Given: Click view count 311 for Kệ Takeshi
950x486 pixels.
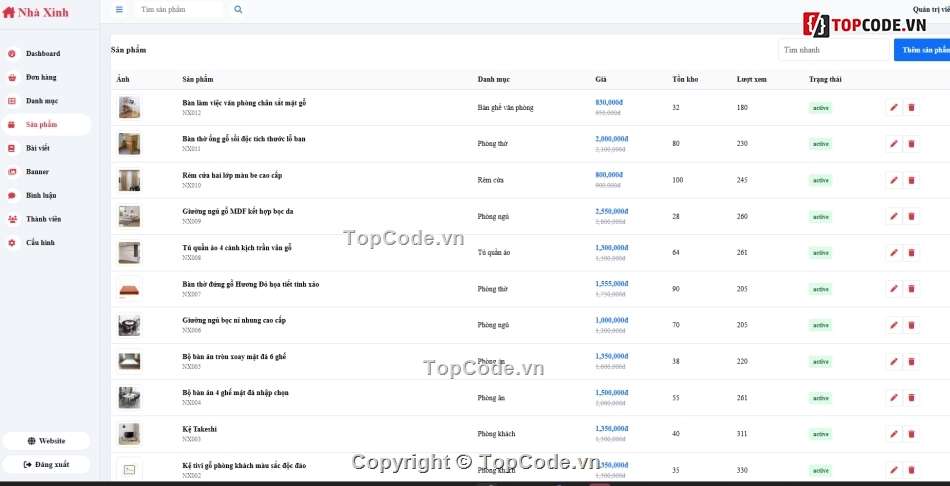Looking at the screenshot, I should [x=742, y=434].
